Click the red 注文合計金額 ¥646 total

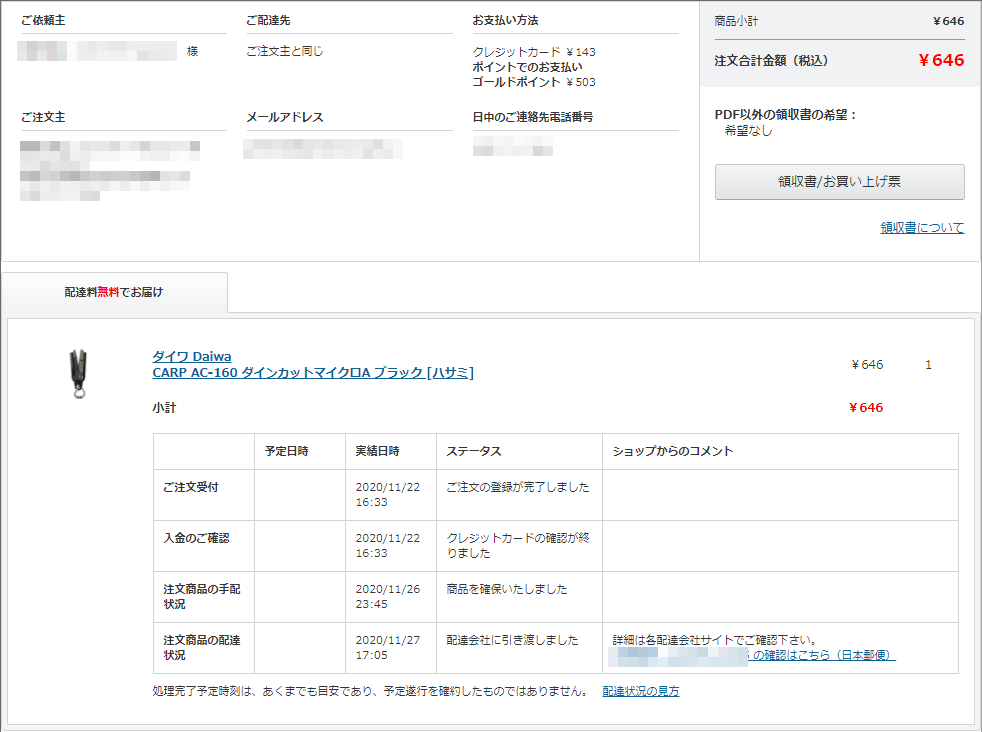[940, 60]
